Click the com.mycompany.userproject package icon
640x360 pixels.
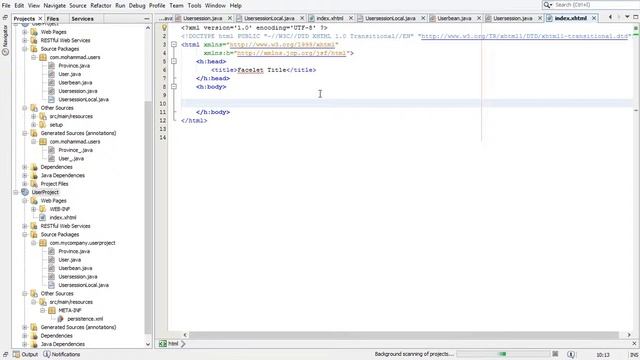click(x=42, y=243)
